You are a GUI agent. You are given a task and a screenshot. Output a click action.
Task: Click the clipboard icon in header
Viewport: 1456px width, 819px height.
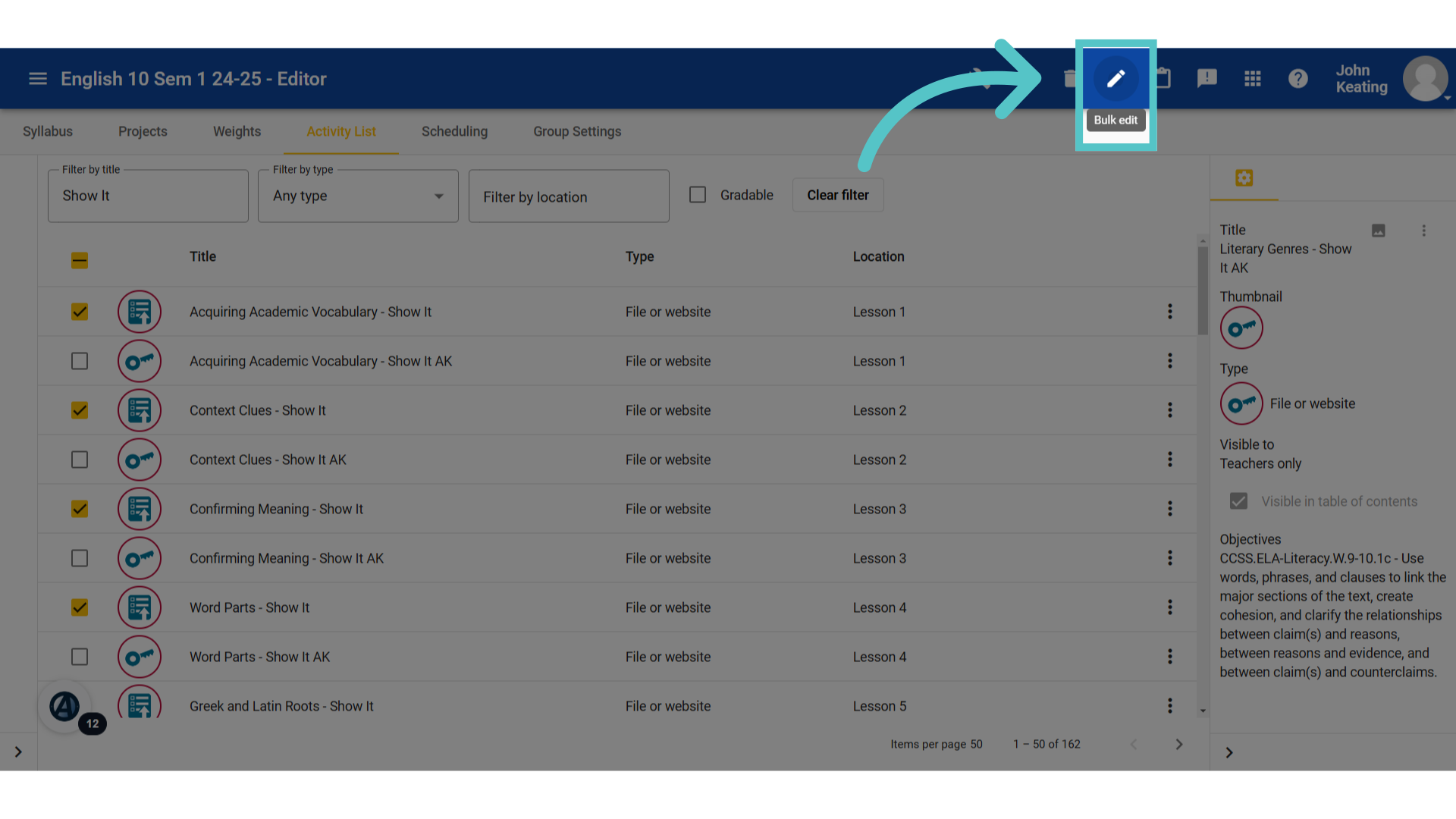click(x=1163, y=79)
